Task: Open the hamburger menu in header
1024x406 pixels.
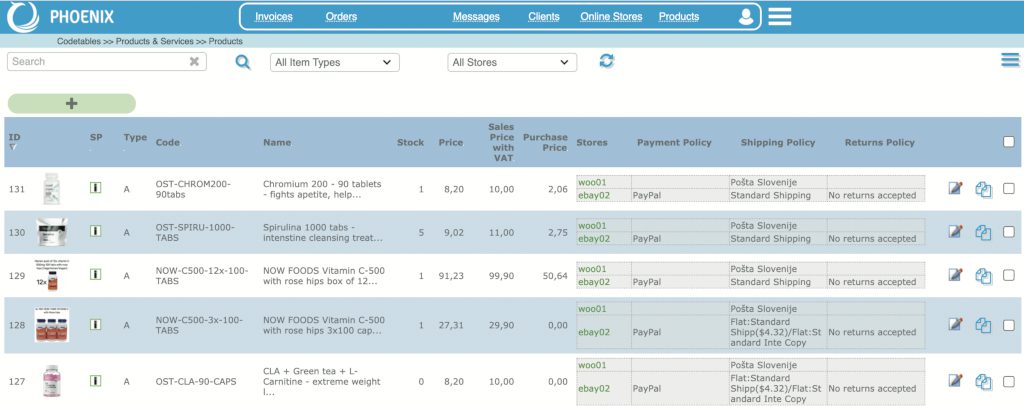Action: (x=780, y=17)
